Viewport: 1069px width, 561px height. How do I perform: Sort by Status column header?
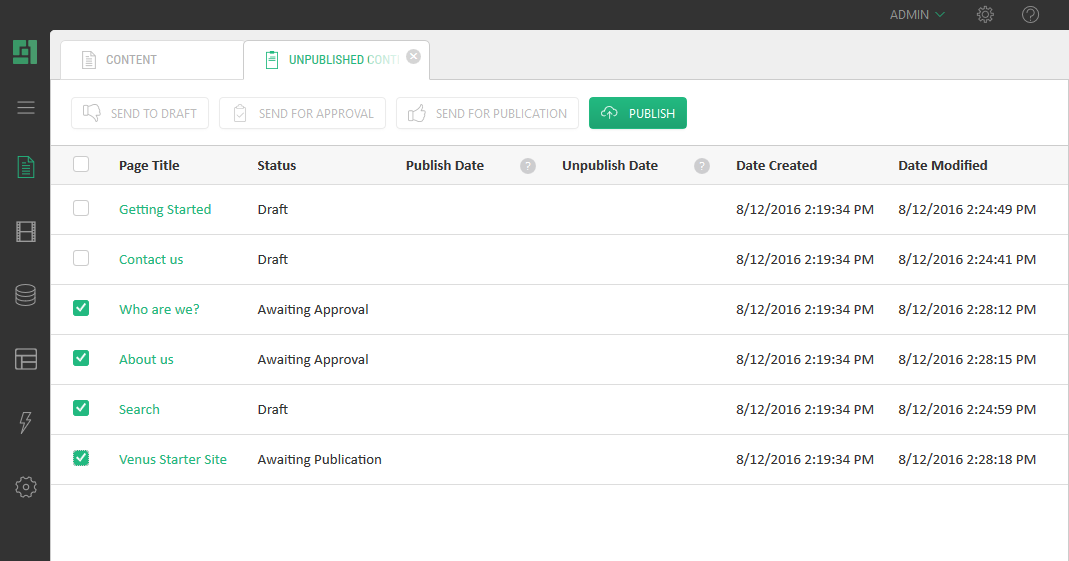pos(277,166)
